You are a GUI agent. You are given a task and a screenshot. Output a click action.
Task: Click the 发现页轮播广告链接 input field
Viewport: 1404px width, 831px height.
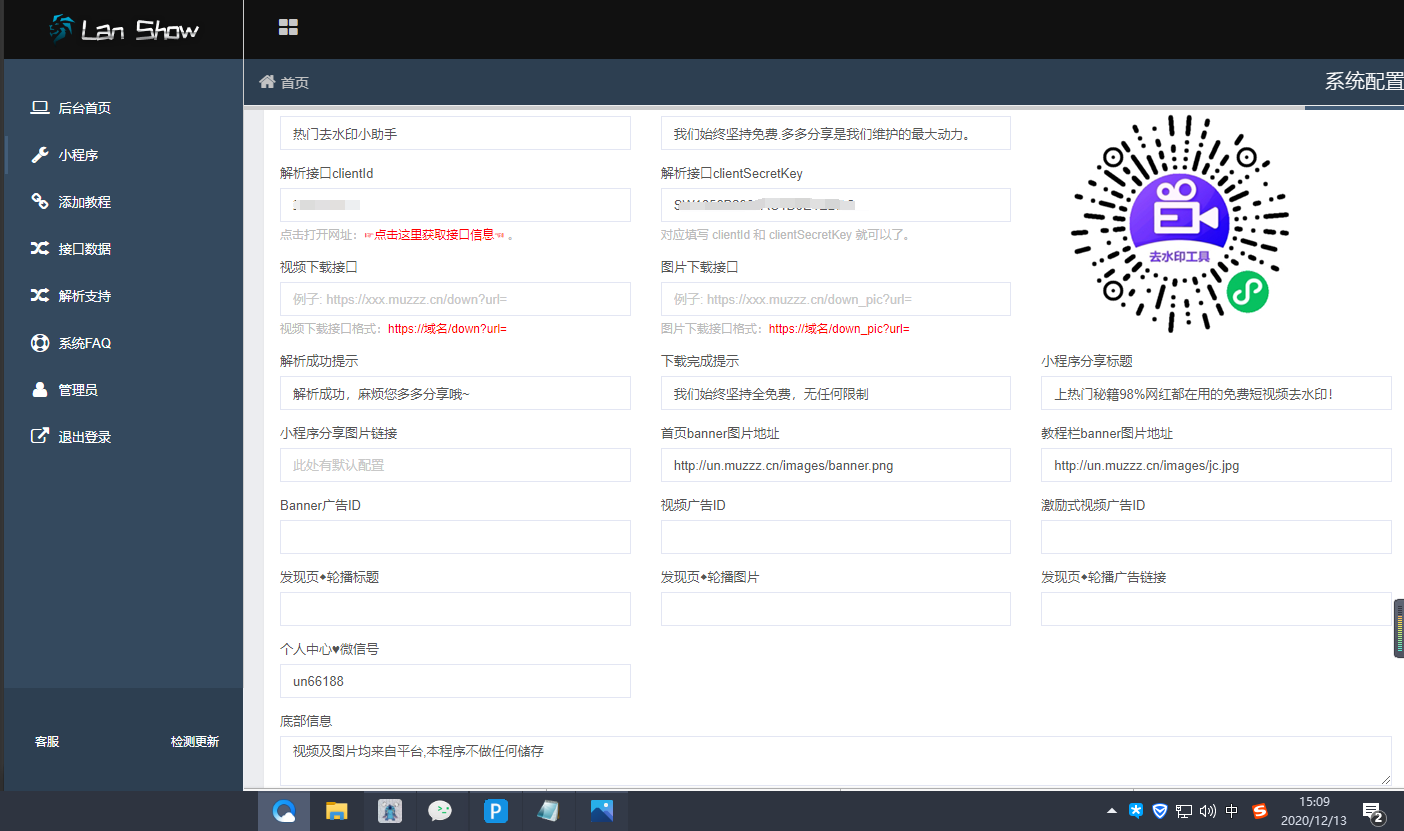coord(1216,609)
